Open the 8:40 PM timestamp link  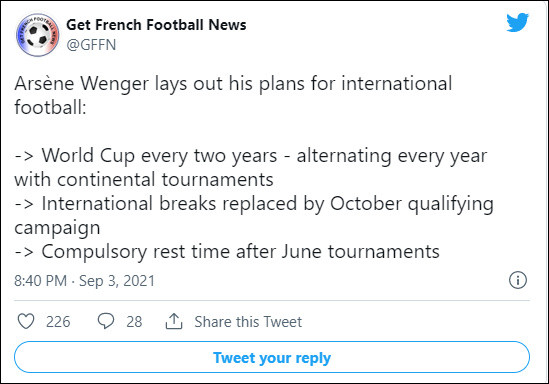tap(40, 281)
